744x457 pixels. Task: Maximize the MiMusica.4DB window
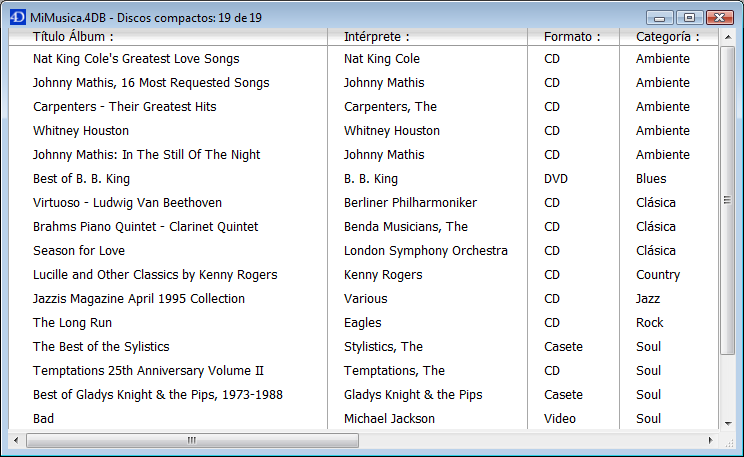click(689, 17)
